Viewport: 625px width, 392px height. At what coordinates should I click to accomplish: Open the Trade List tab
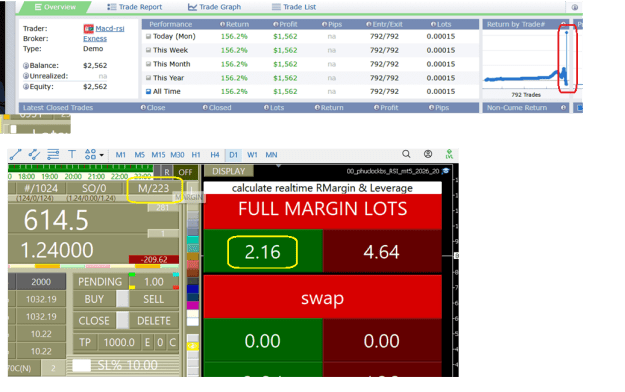coord(294,7)
